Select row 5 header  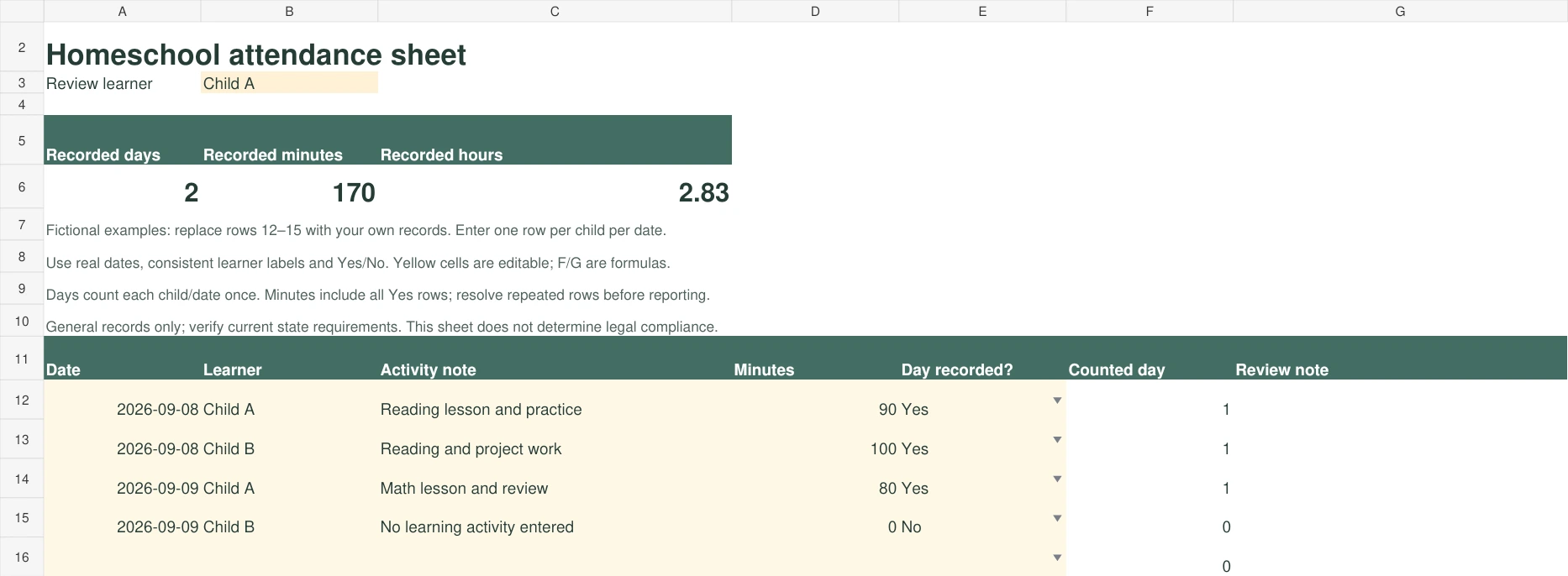click(22, 140)
